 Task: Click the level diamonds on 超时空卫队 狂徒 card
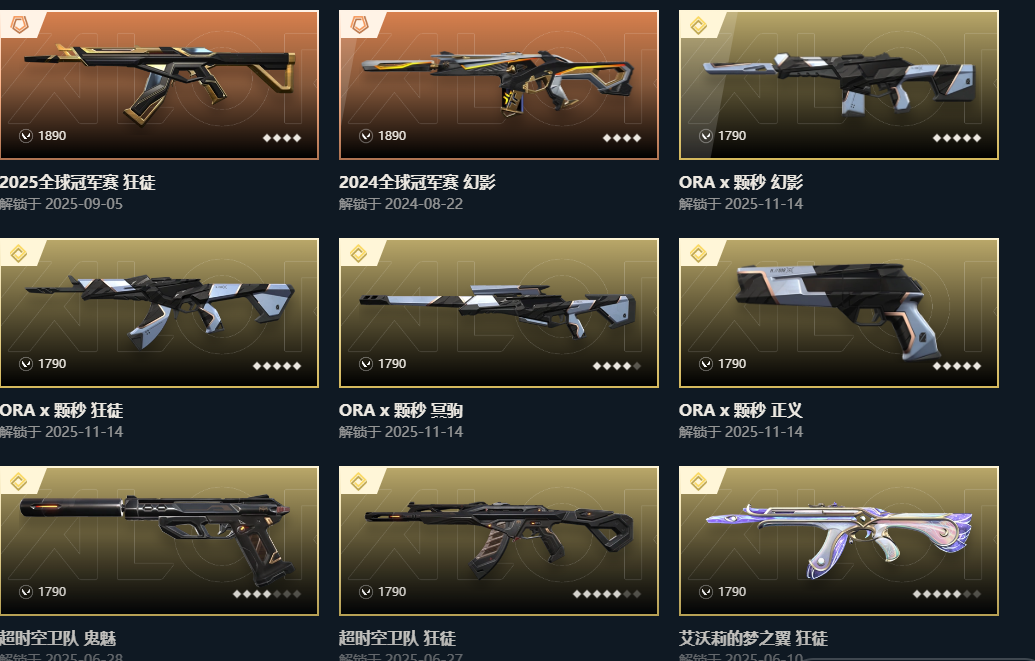pos(607,594)
